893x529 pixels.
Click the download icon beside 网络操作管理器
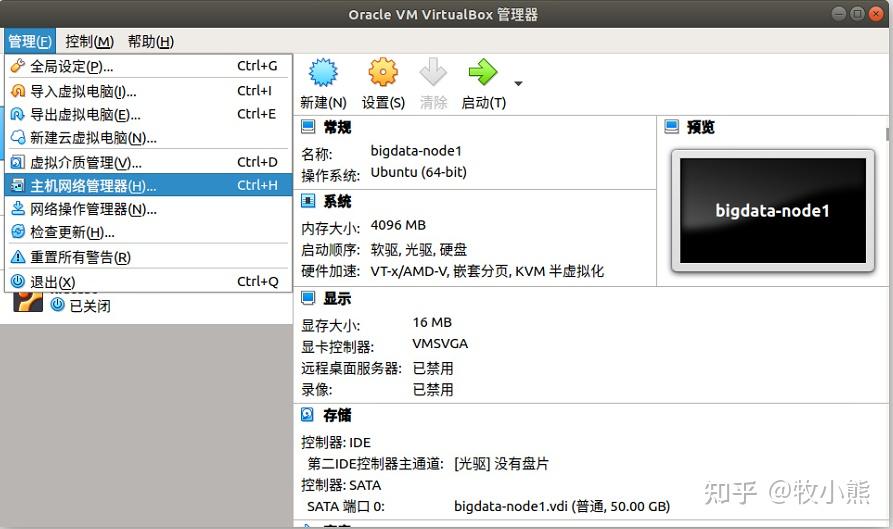tap(18, 209)
